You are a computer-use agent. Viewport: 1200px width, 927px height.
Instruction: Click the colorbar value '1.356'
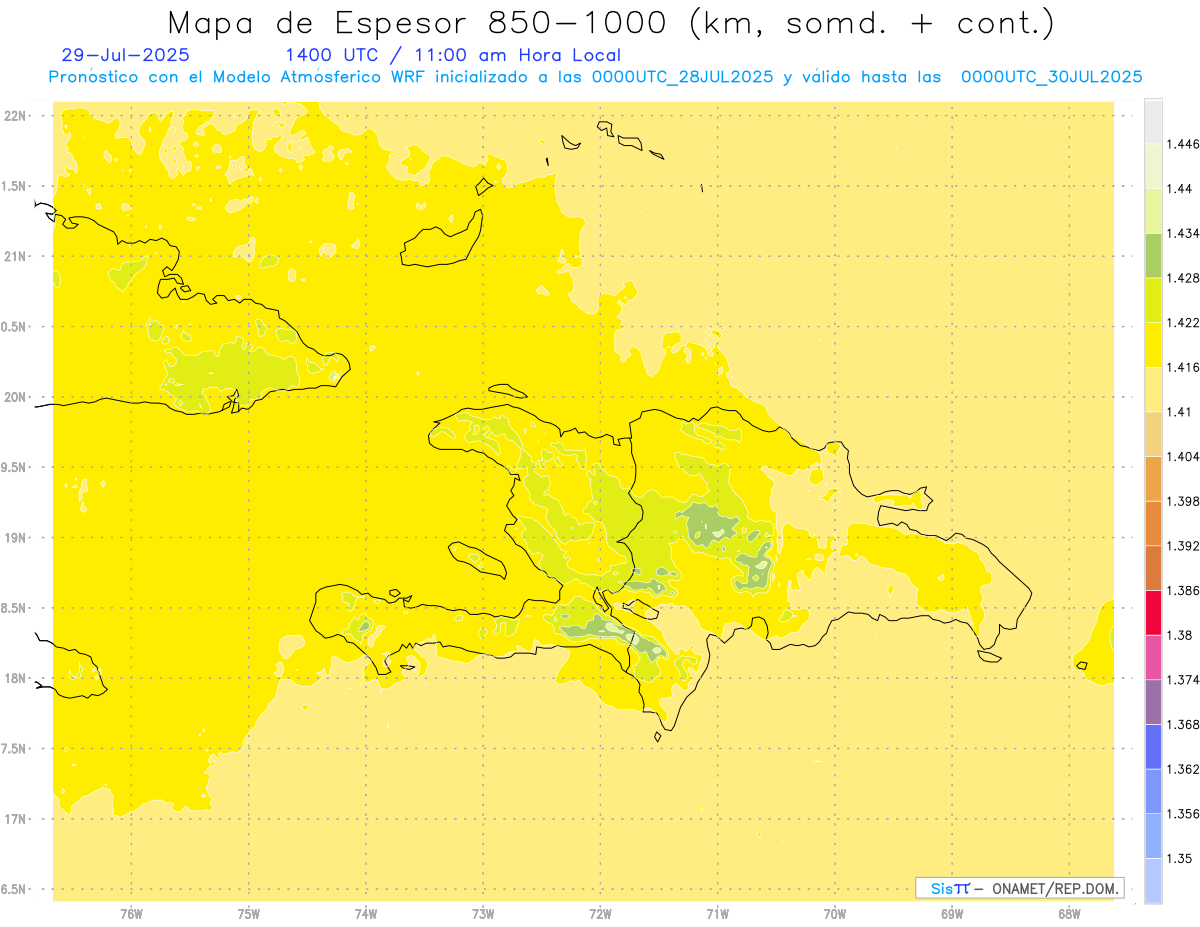[1183, 813]
